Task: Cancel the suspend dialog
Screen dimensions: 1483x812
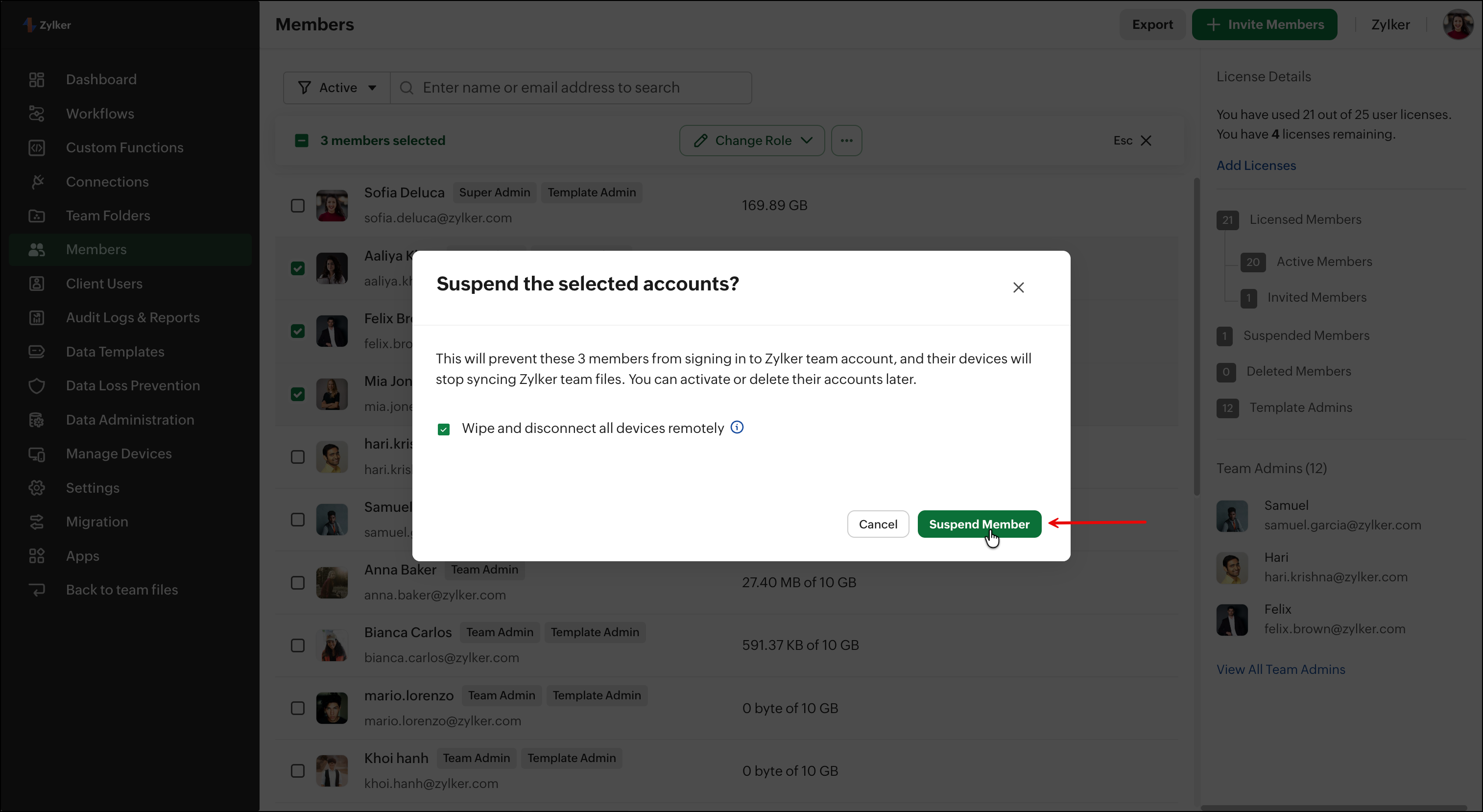Action: (x=878, y=524)
